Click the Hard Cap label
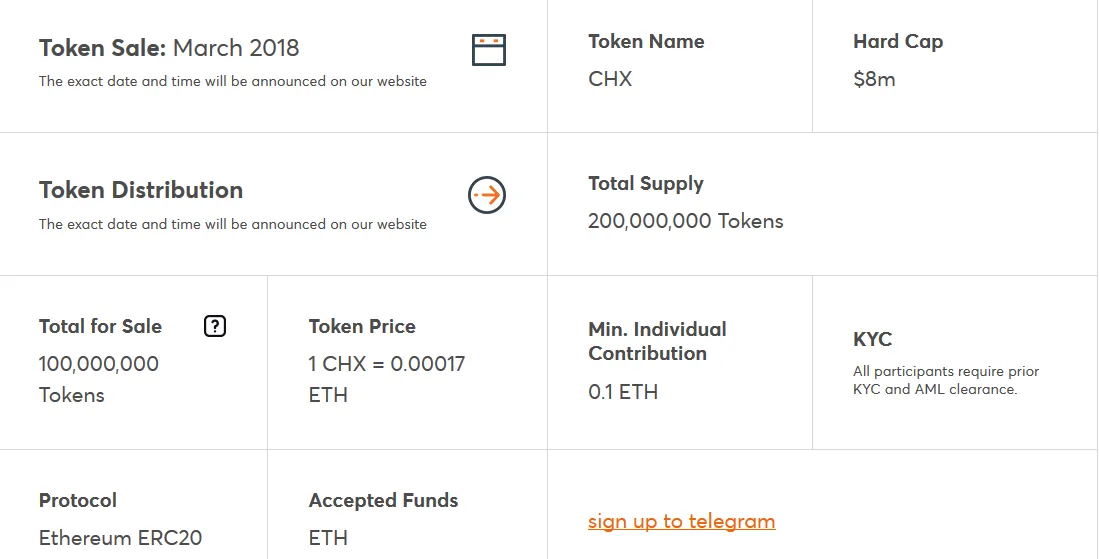The width and height of the screenshot is (1099, 559). [898, 41]
